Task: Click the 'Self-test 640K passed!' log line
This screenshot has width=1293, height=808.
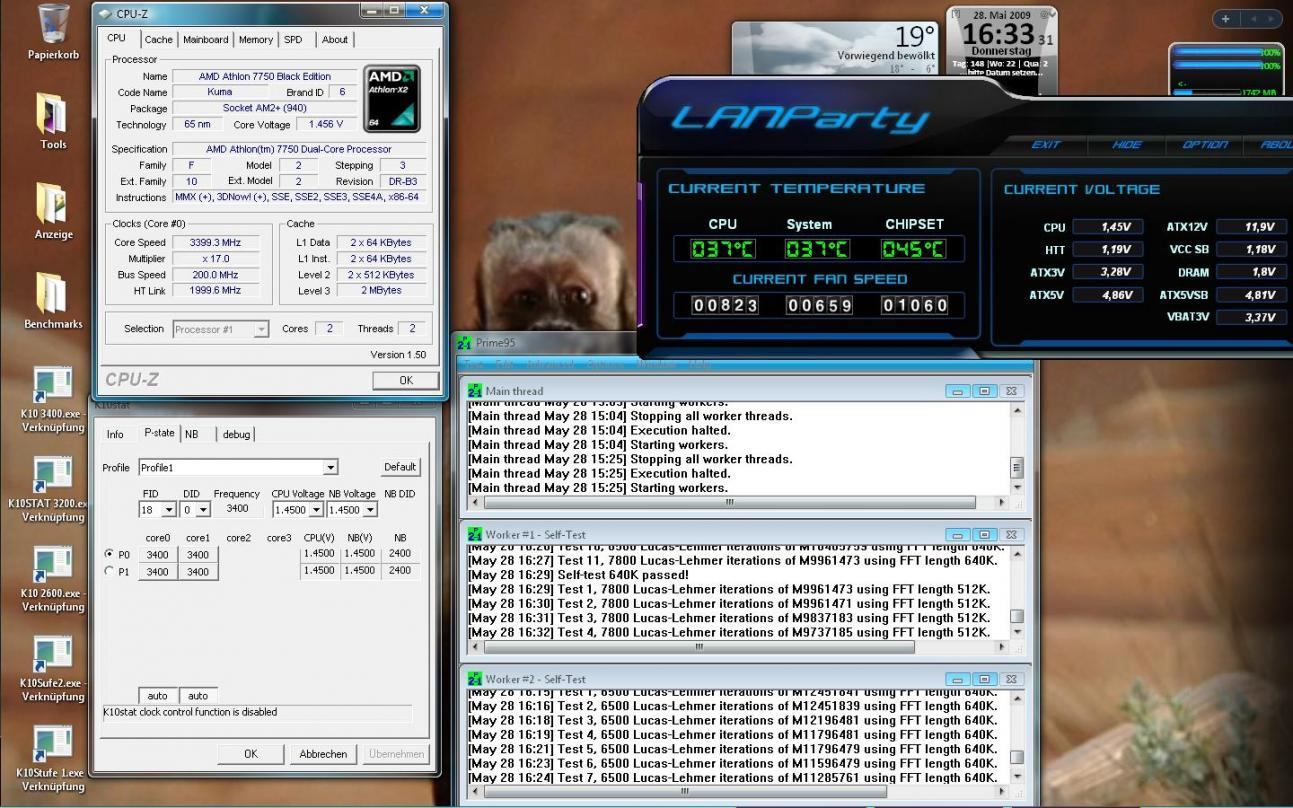Action: click(x=577, y=575)
